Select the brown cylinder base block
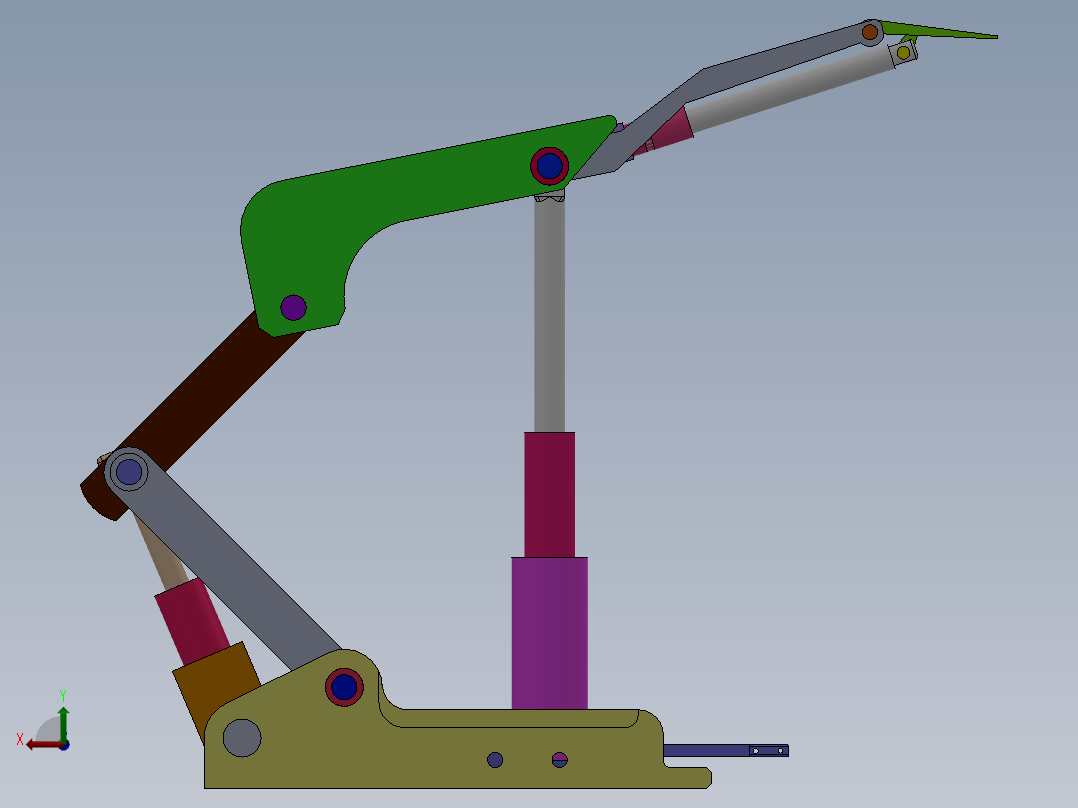The height and width of the screenshot is (808, 1078). [x=217, y=688]
